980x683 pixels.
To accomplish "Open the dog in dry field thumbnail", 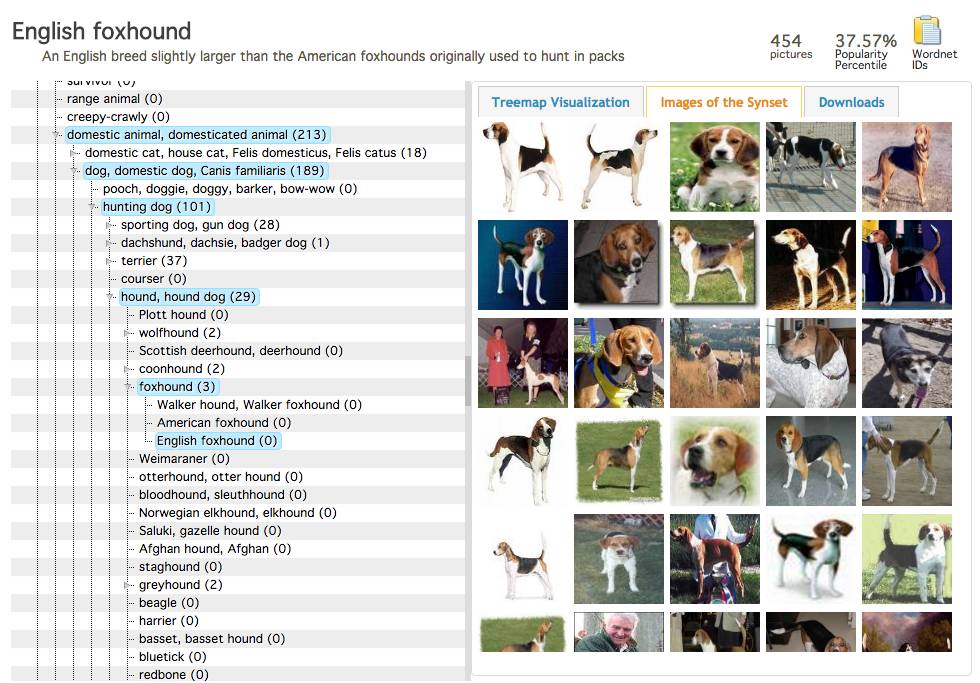I will click(714, 363).
